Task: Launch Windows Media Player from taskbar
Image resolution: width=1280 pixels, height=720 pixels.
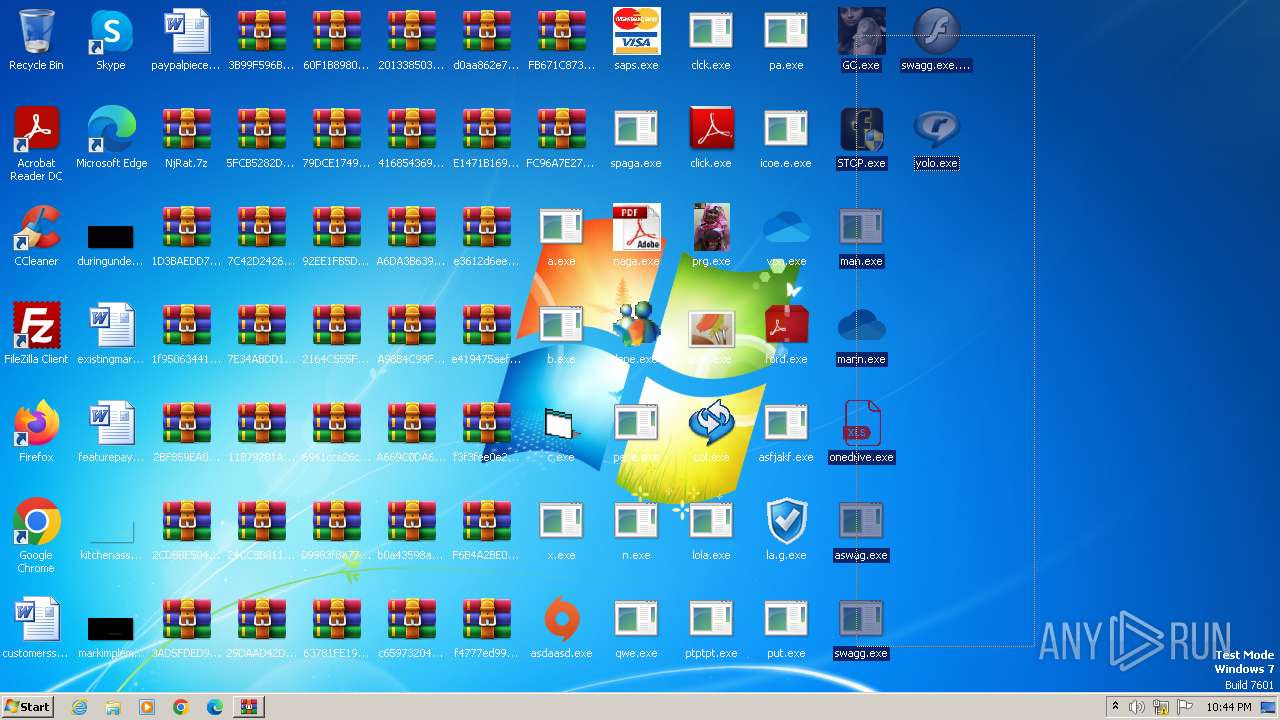Action: (x=147, y=707)
